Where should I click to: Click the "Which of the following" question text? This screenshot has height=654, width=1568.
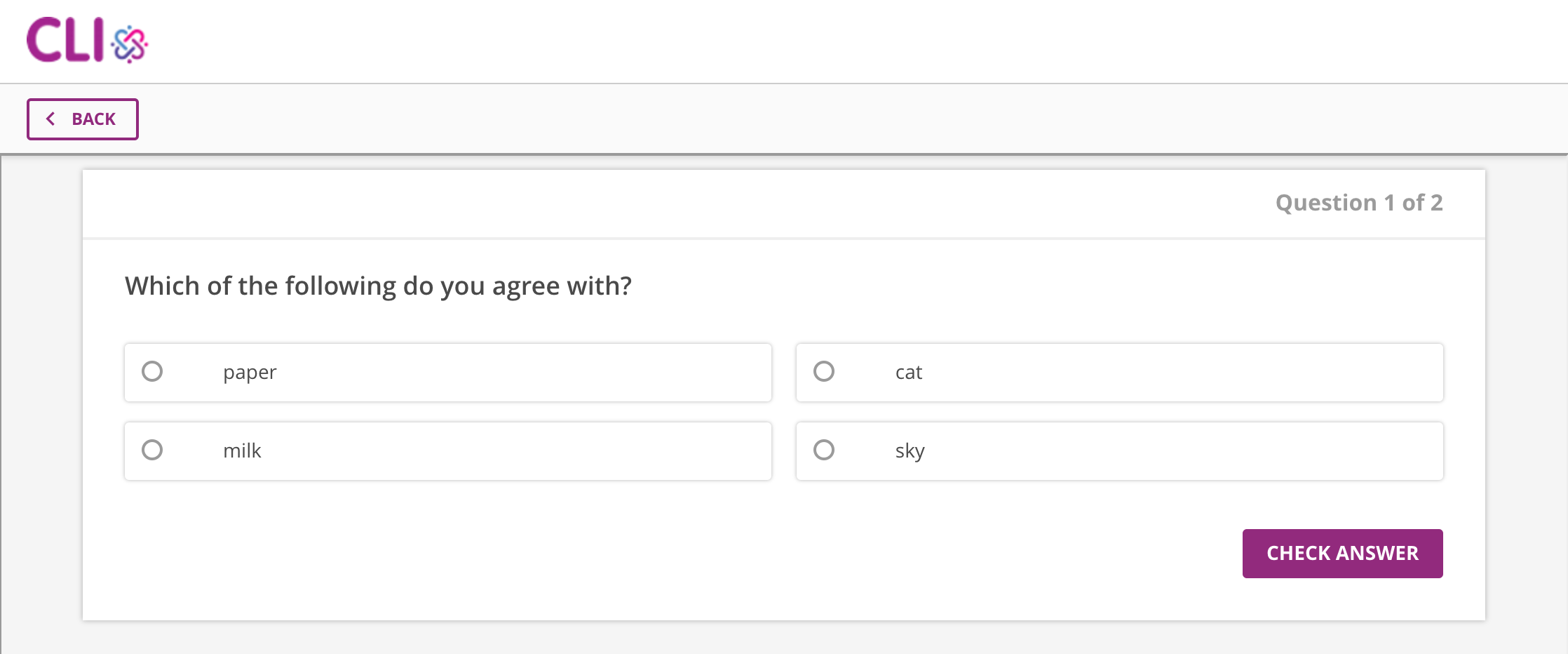click(x=378, y=286)
